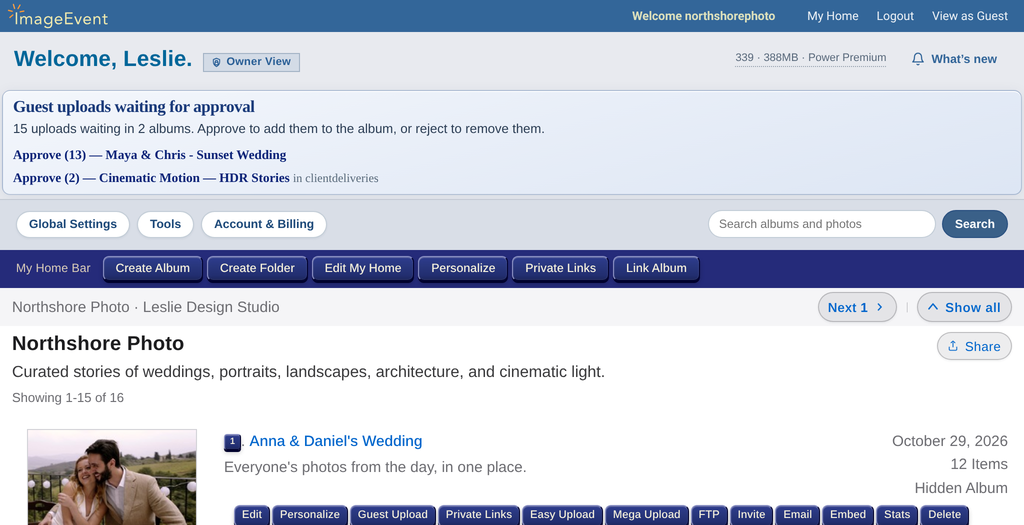Click Create Album in My Home Bar
This screenshot has width=1024, height=525.
pyautogui.click(x=153, y=268)
